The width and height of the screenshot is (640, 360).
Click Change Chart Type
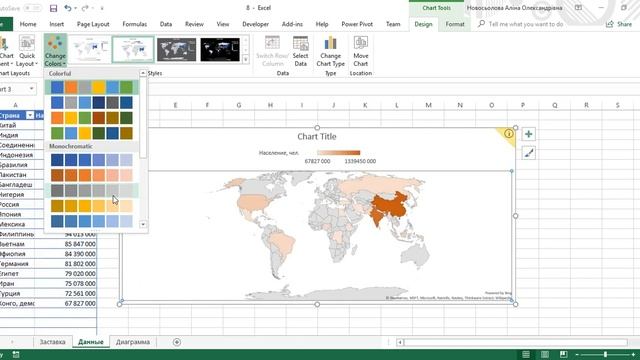pos(330,51)
